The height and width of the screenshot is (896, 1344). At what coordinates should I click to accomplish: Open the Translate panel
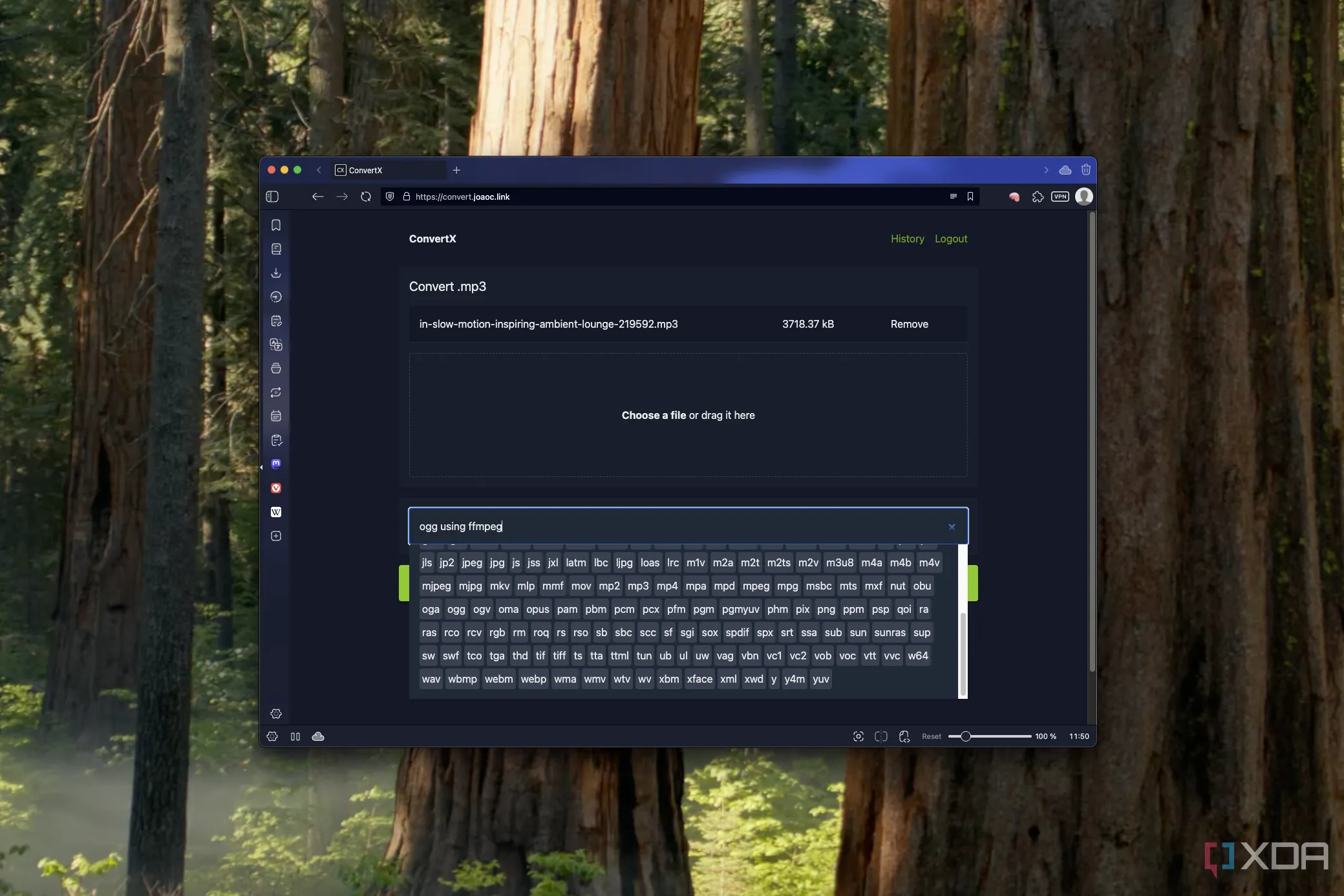(x=276, y=345)
